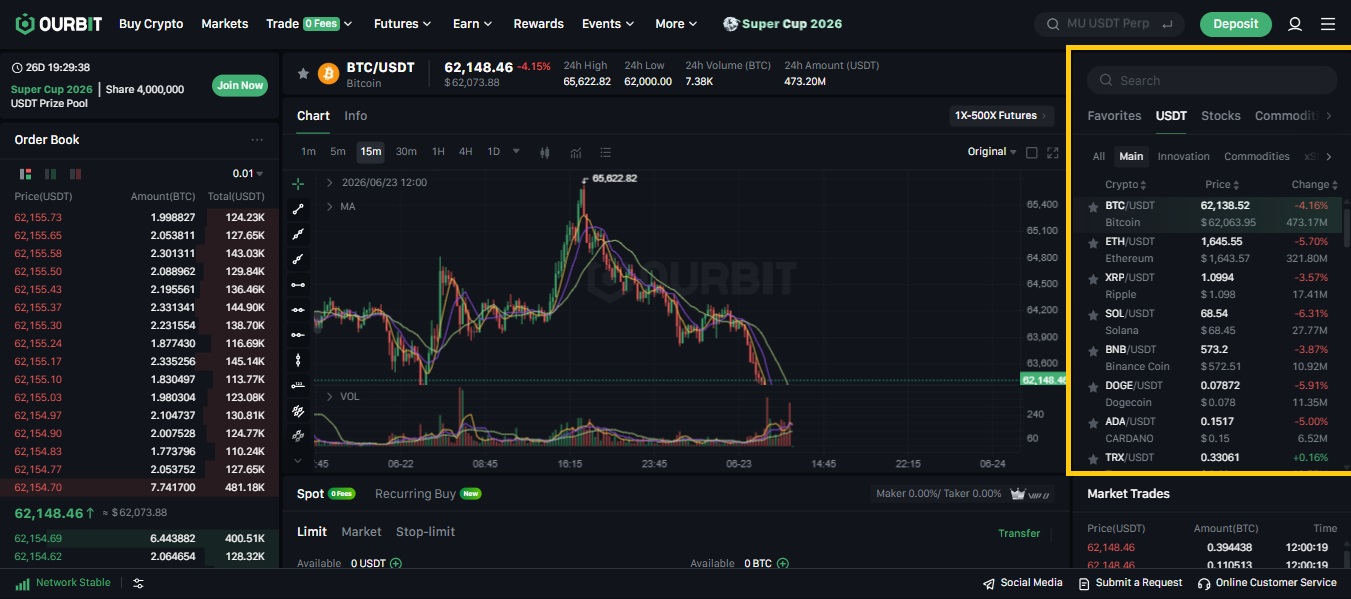Viewport: 1351px width, 599px height.
Task: Show only buy orders in order book
Action: 50,174
